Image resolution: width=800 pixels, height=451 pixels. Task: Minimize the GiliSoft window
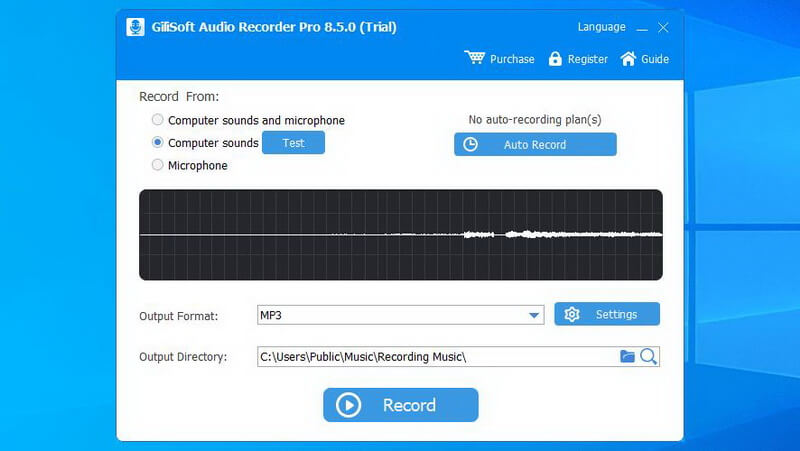tap(642, 28)
